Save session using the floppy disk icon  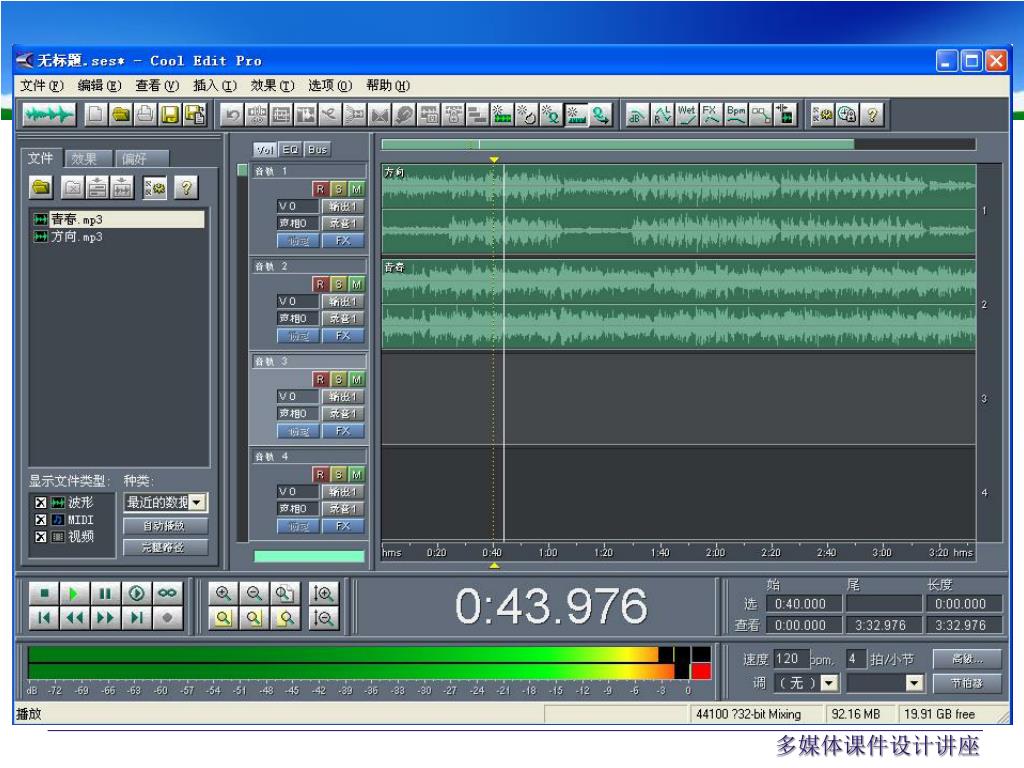point(170,115)
